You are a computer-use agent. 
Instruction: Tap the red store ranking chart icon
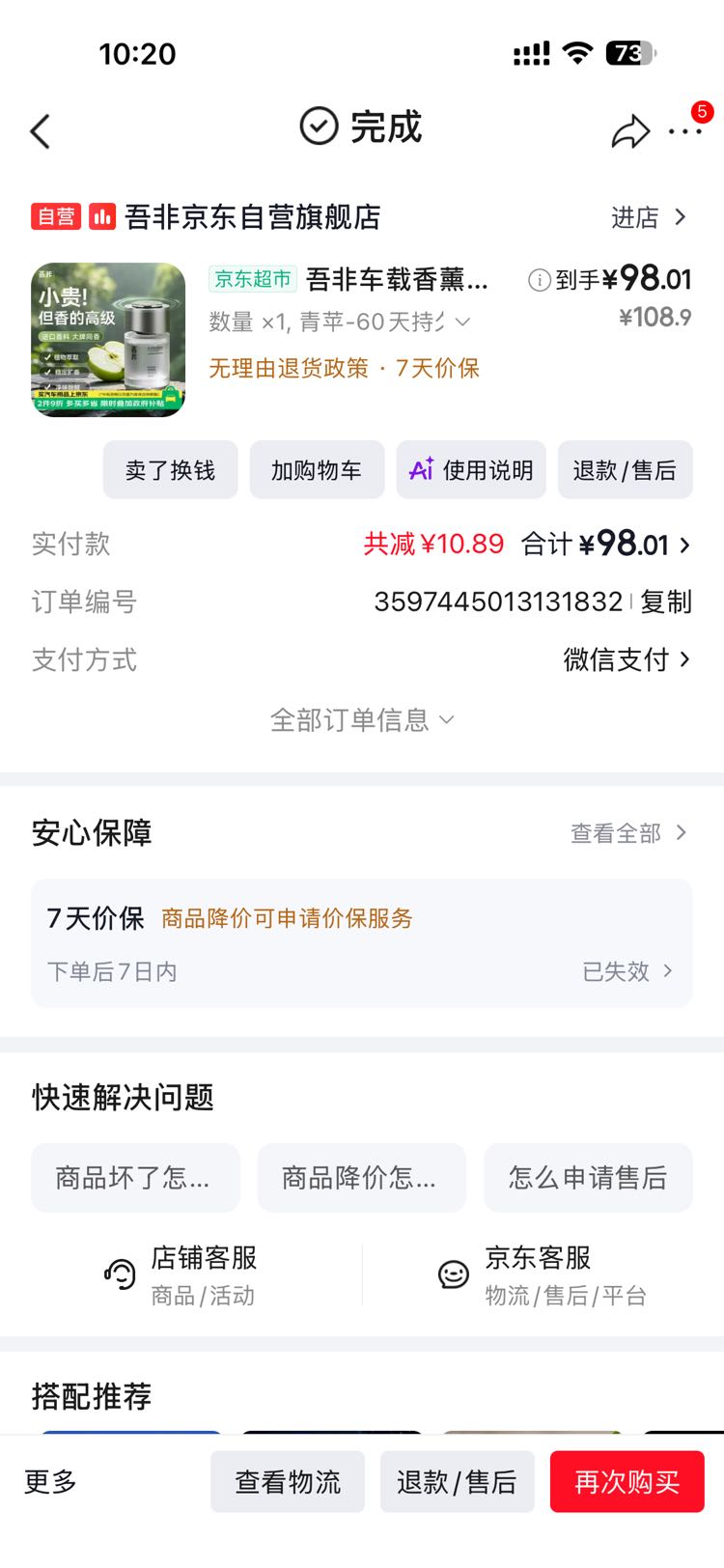[102, 216]
